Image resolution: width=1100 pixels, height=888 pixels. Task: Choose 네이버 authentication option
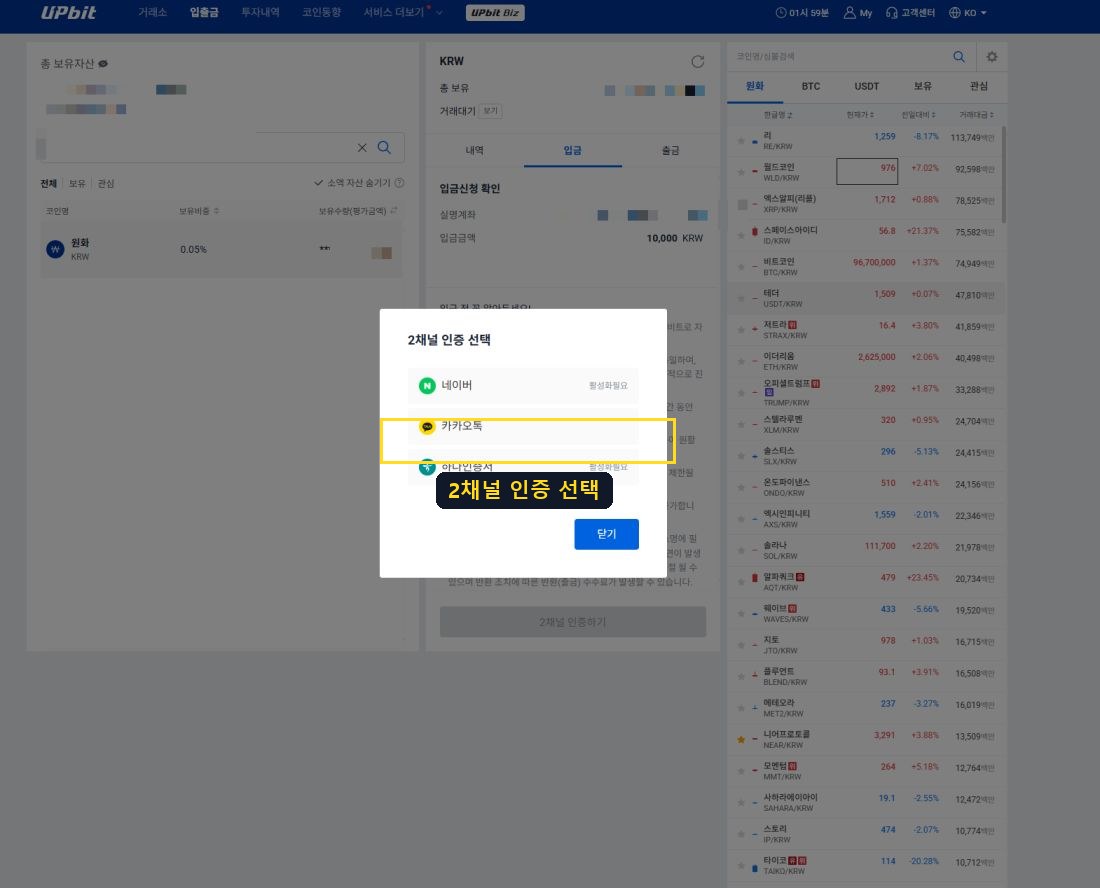click(x=523, y=385)
